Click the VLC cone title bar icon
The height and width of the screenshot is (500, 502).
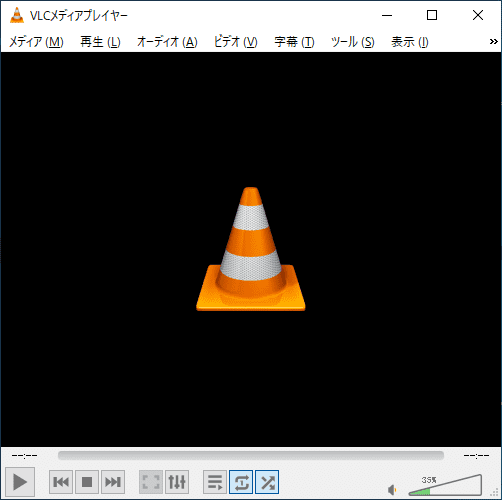(x=17, y=15)
